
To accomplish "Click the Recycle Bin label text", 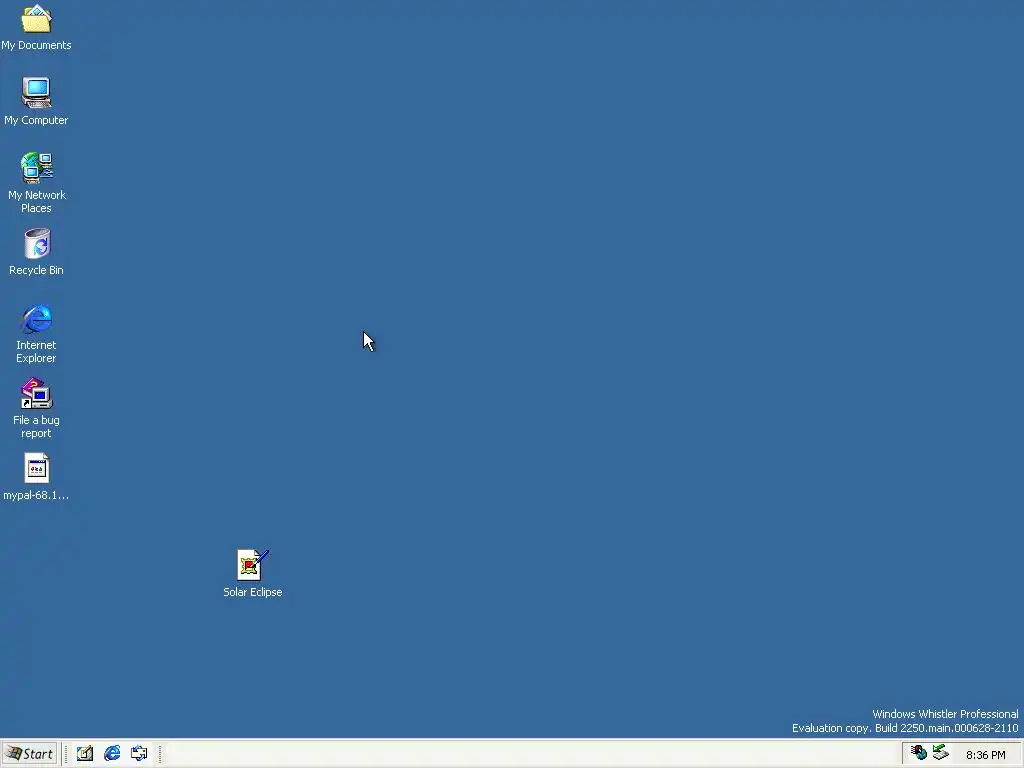I will (x=37, y=270).
